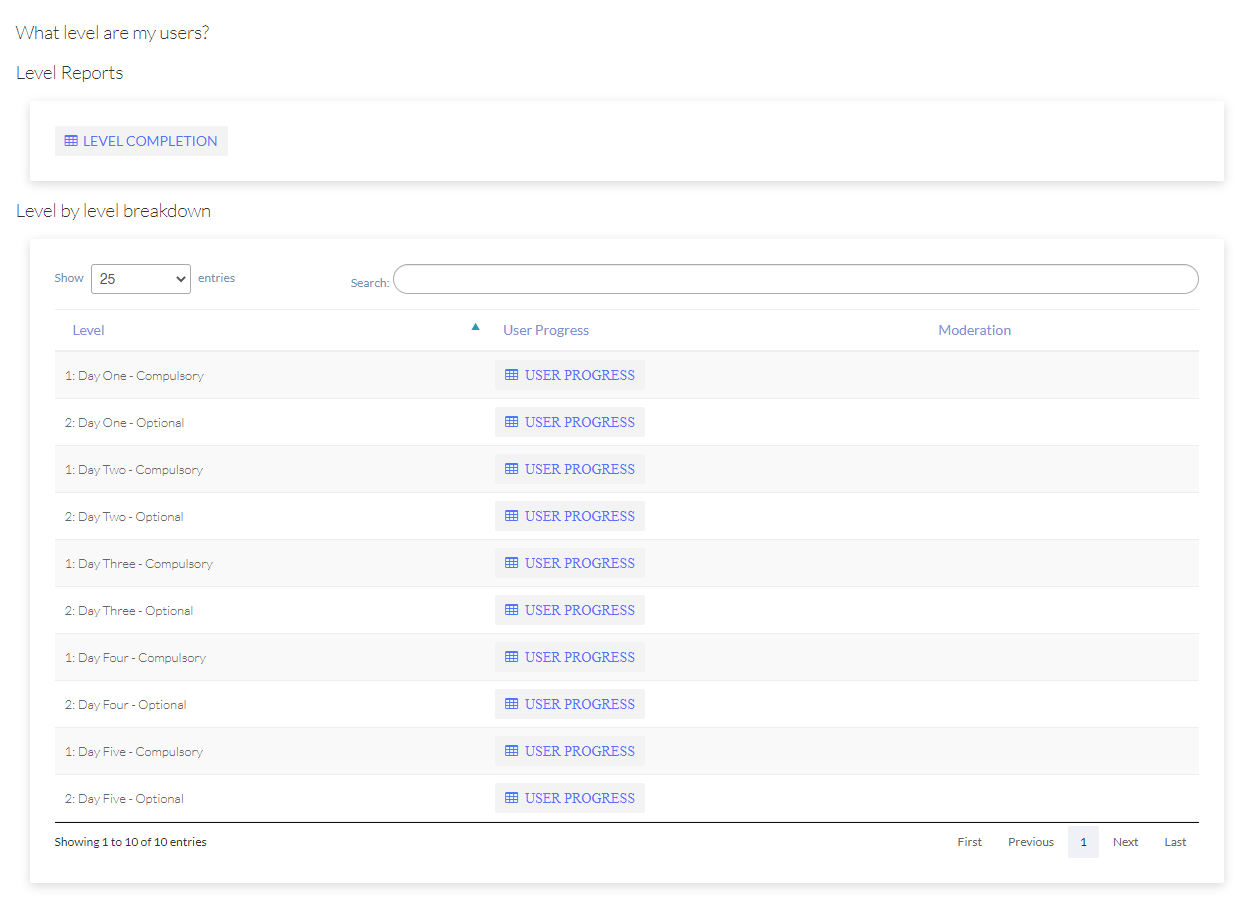Open User Progress for Day One Compulsory
Image resolution: width=1251 pixels, height=901 pixels.
point(570,375)
